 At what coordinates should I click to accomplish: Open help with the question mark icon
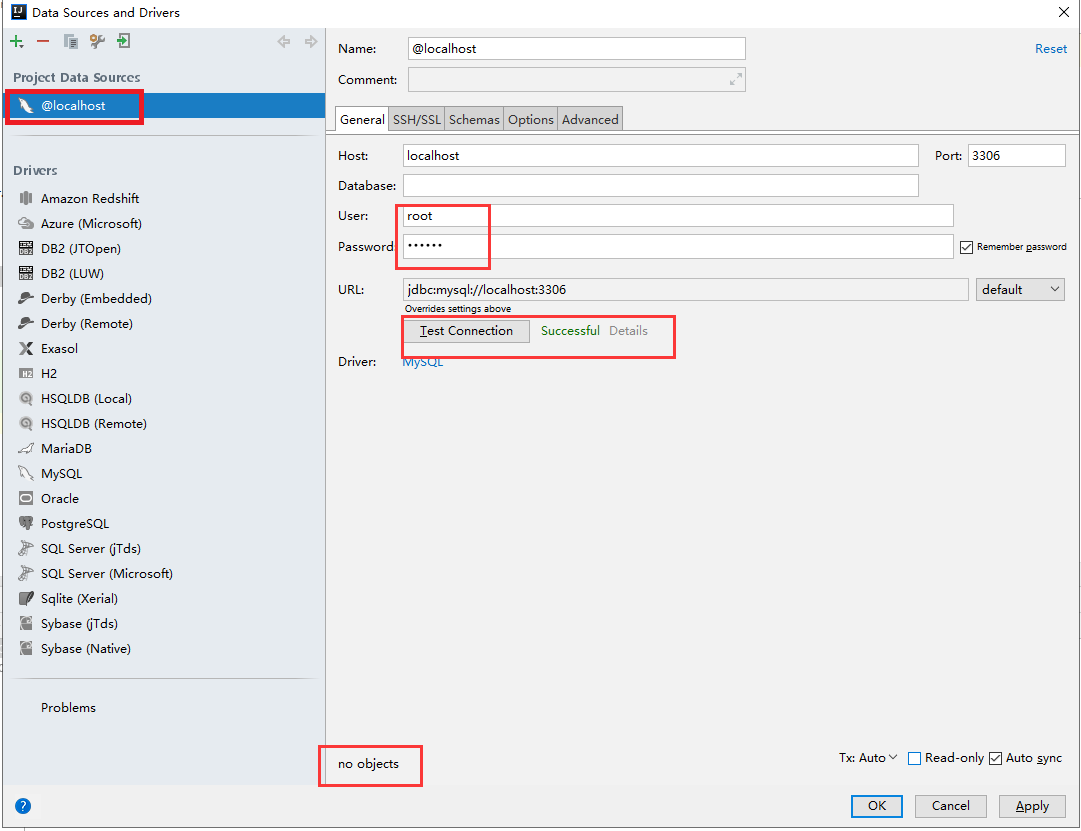click(23, 805)
